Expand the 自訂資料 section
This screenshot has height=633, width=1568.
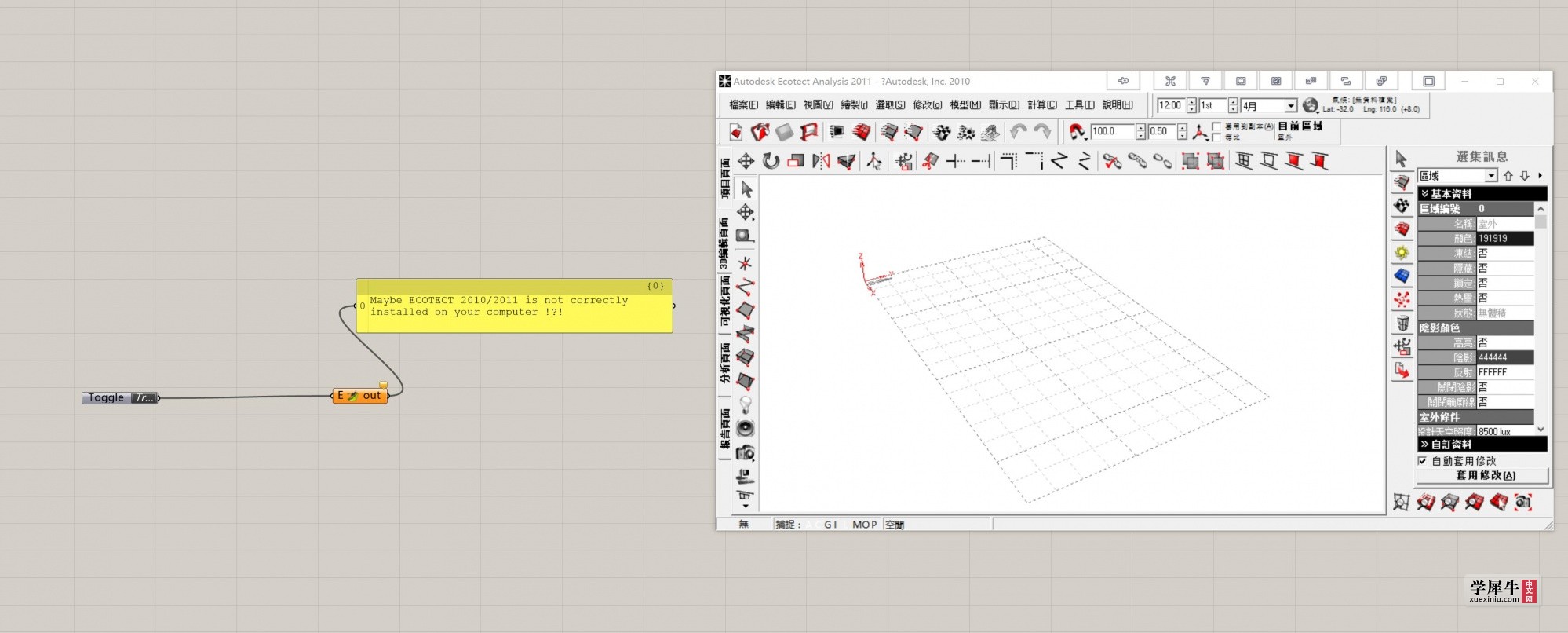coord(1482,445)
